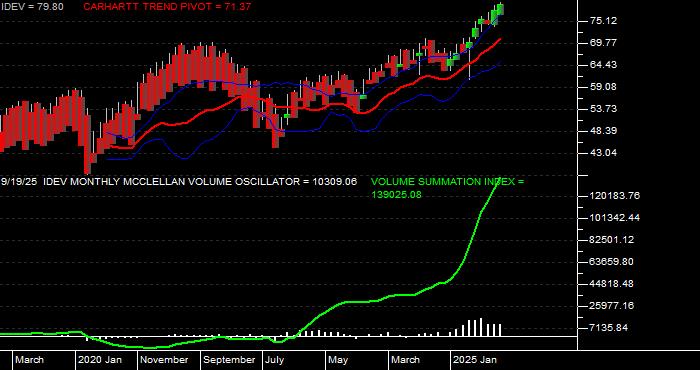
Task: Click the 101342.44 axis value
Action: 615,218
